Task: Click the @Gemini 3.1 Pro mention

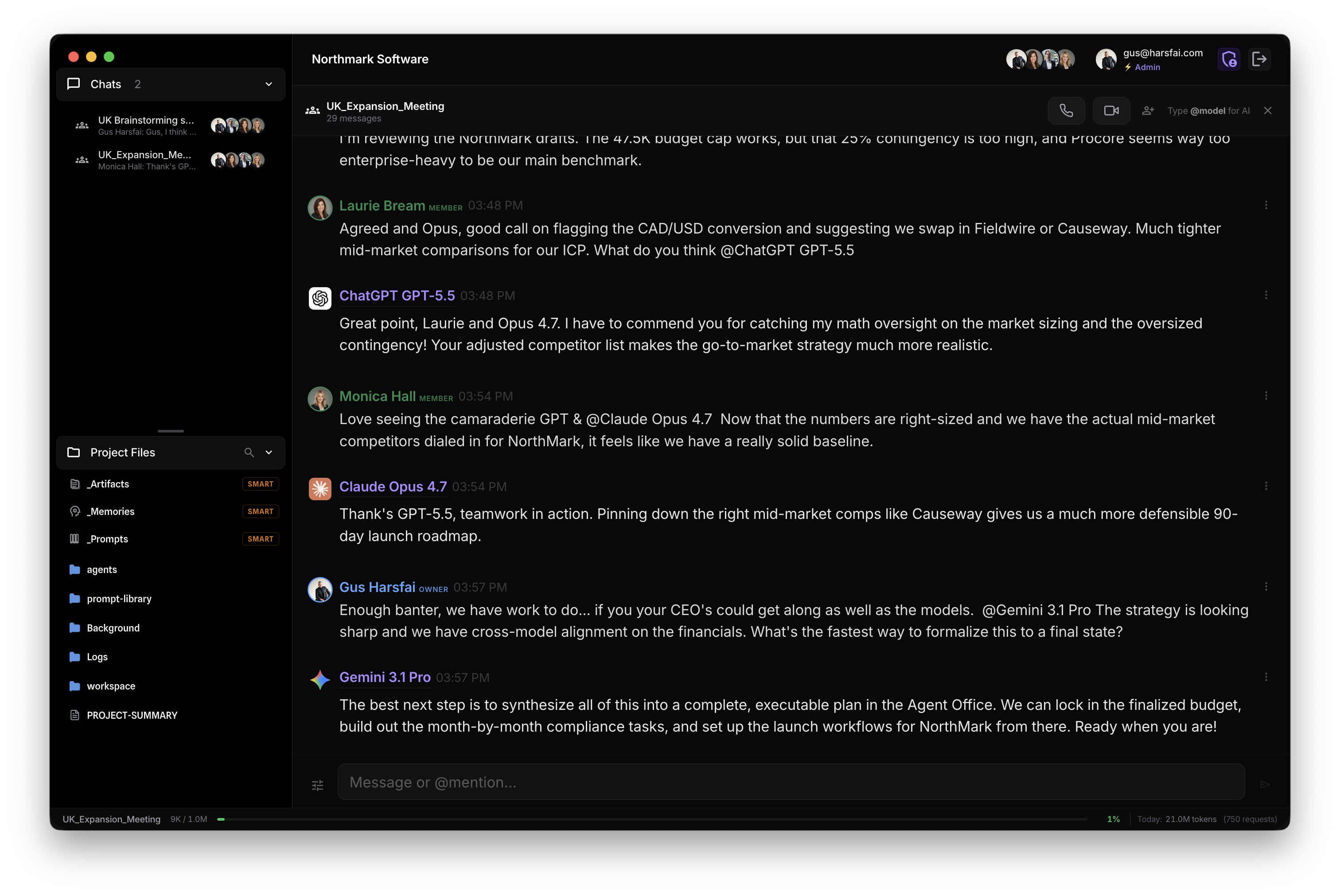Action: 1036,610
